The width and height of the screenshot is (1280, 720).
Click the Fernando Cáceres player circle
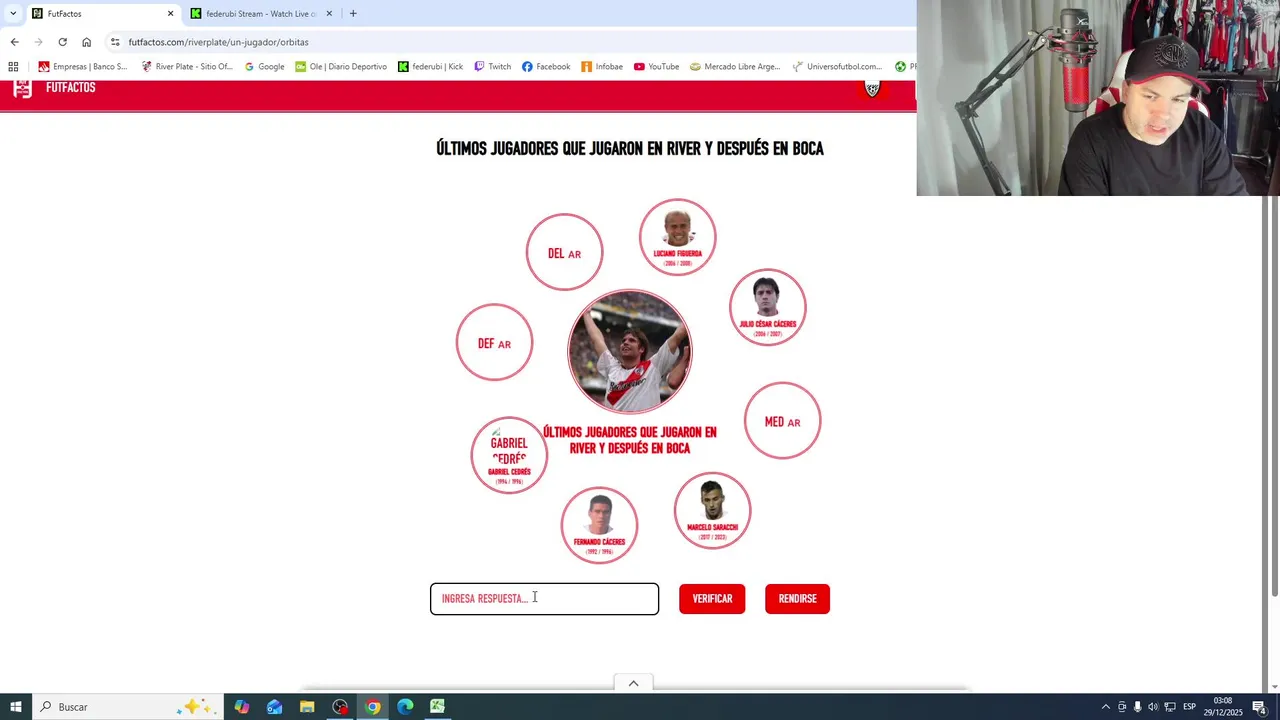tap(599, 525)
